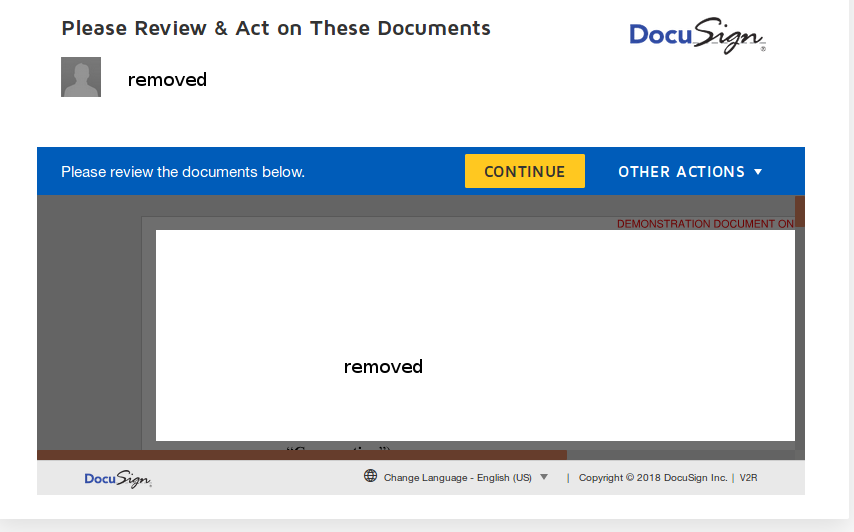This screenshot has height=532, width=854.
Task: Open the Change Language - English (US) selector
Action: [466, 478]
